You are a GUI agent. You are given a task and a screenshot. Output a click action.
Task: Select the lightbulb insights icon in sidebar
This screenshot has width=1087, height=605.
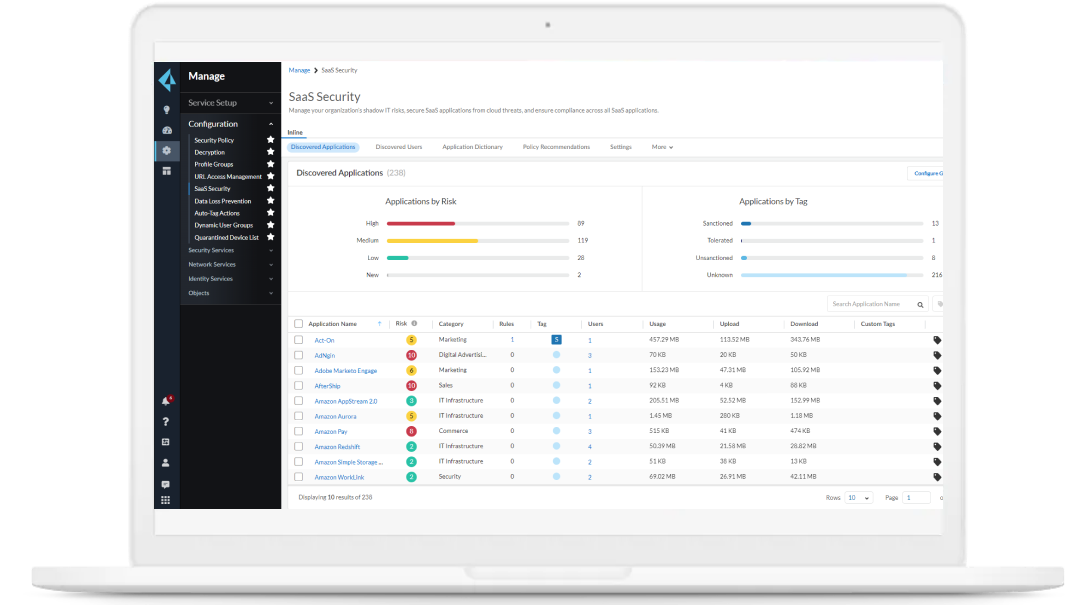(x=167, y=110)
